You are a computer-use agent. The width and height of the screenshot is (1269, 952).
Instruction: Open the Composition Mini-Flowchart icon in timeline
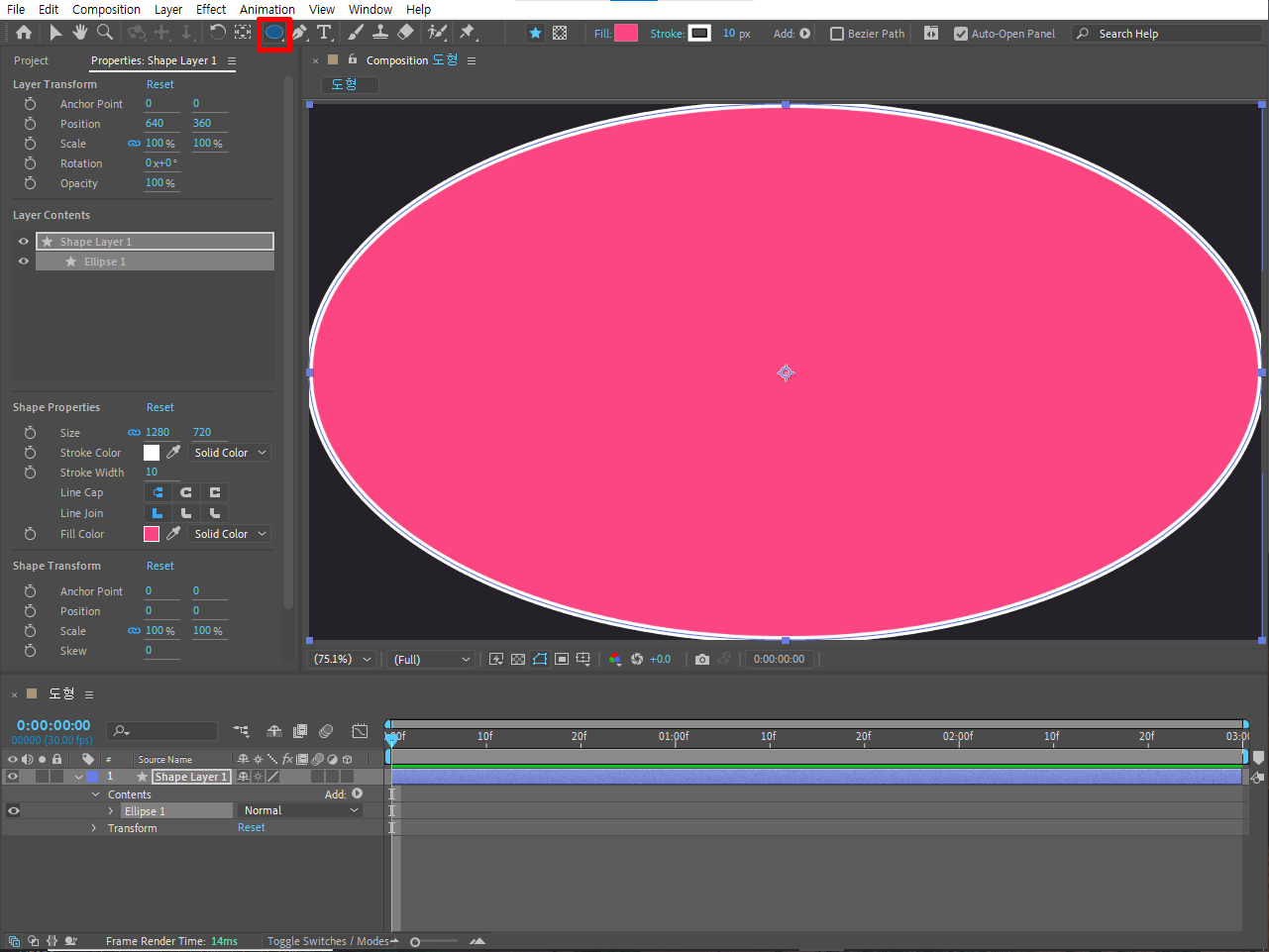coord(242,731)
